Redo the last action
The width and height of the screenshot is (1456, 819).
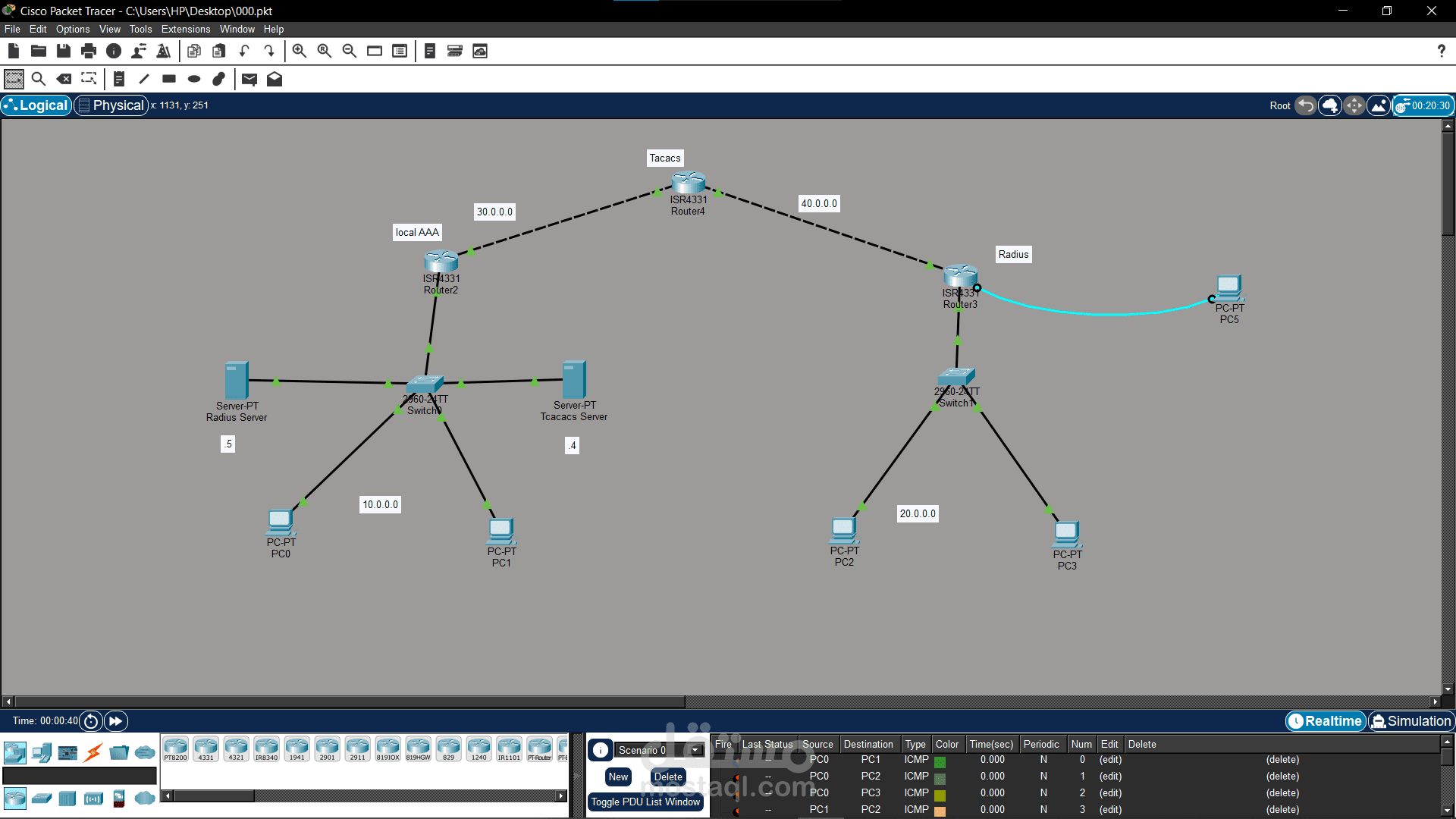tap(269, 51)
